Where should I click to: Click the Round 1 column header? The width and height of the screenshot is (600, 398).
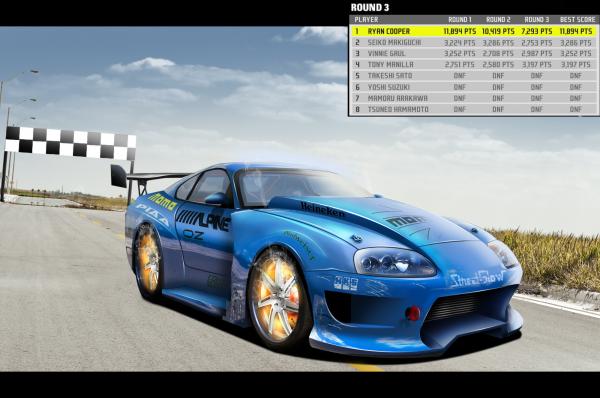(x=460, y=20)
